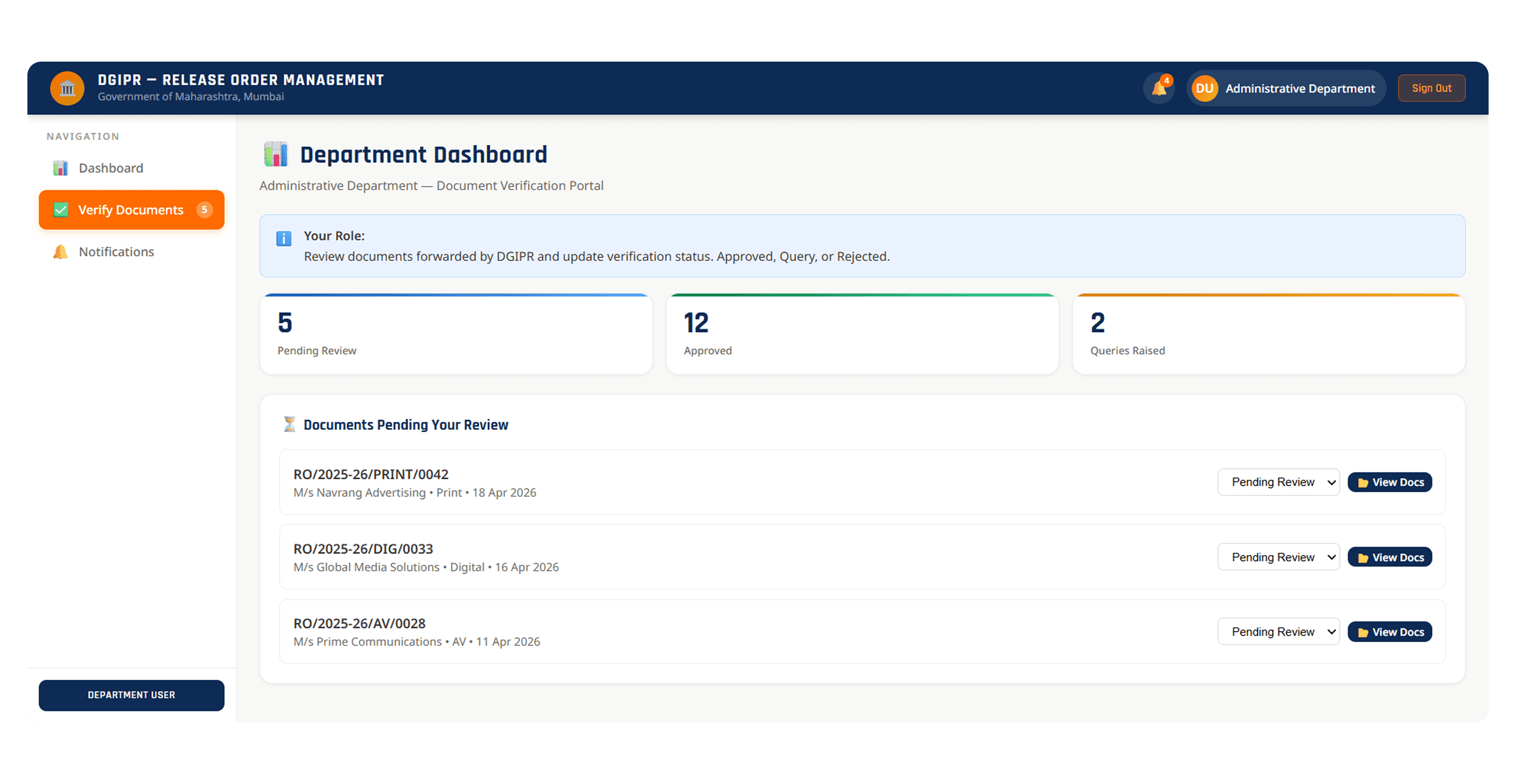
Task: View Docs for RO/2025-26/PRINT/0042
Action: coord(1389,482)
